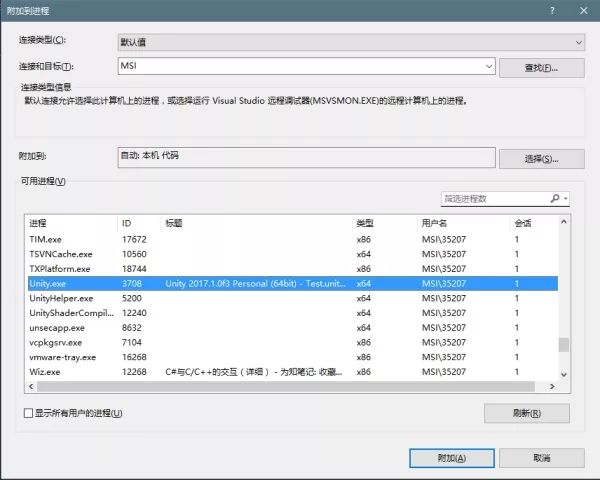
Task: Select the TIM.exe process row
Action: click(293, 240)
